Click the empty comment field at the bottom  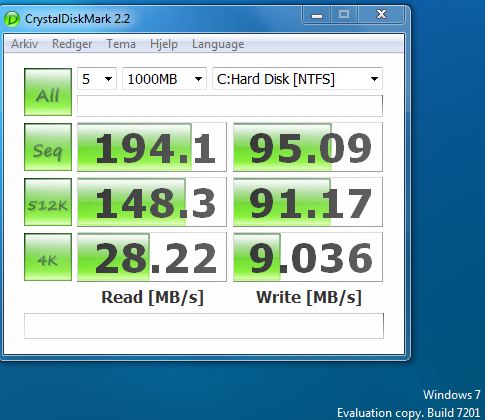[x=204, y=326]
